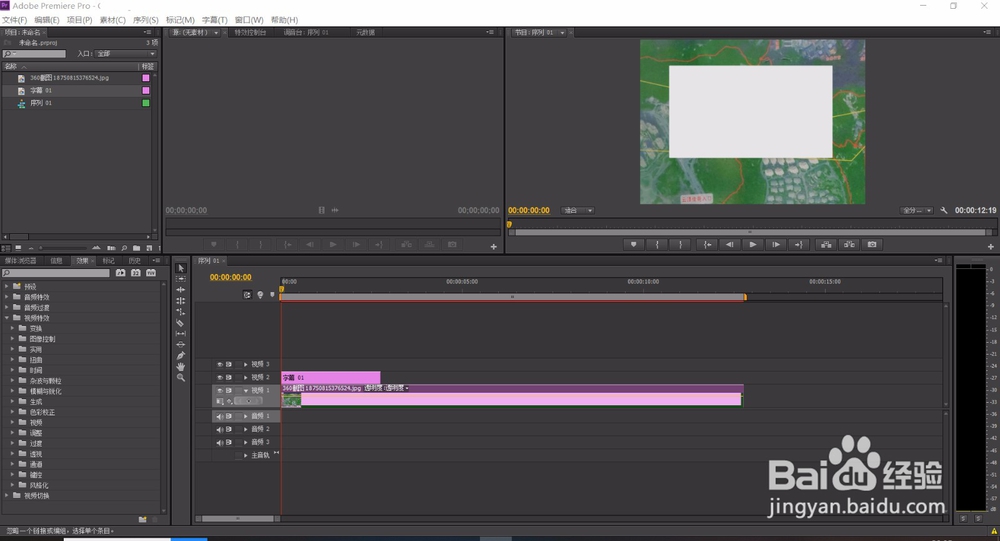Click Mark Out brace in program monitor
Image resolution: width=1000 pixels, height=541 pixels.
pyautogui.click(x=680, y=244)
